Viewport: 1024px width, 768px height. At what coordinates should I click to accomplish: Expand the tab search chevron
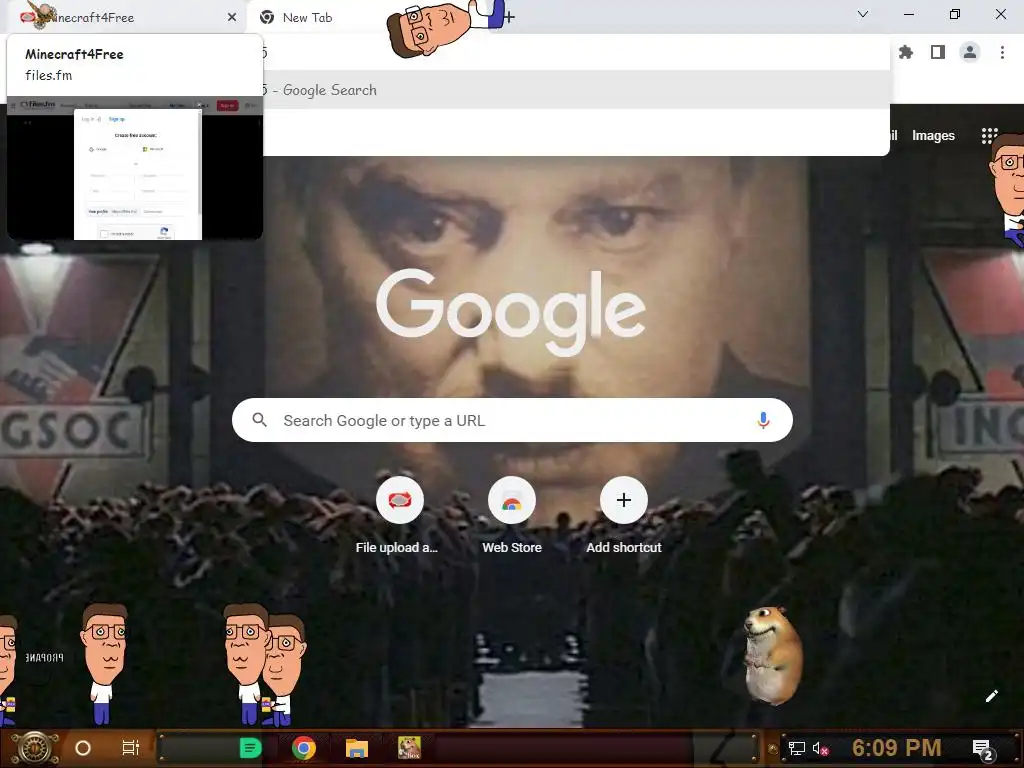(863, 14)
